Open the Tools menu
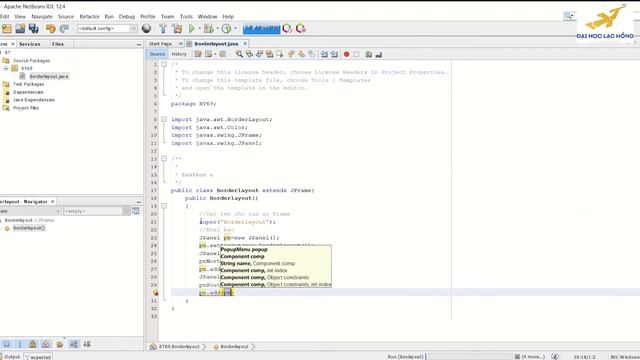Image resolution: width=640 pixels, height=360 pixels. coord(186,16)
